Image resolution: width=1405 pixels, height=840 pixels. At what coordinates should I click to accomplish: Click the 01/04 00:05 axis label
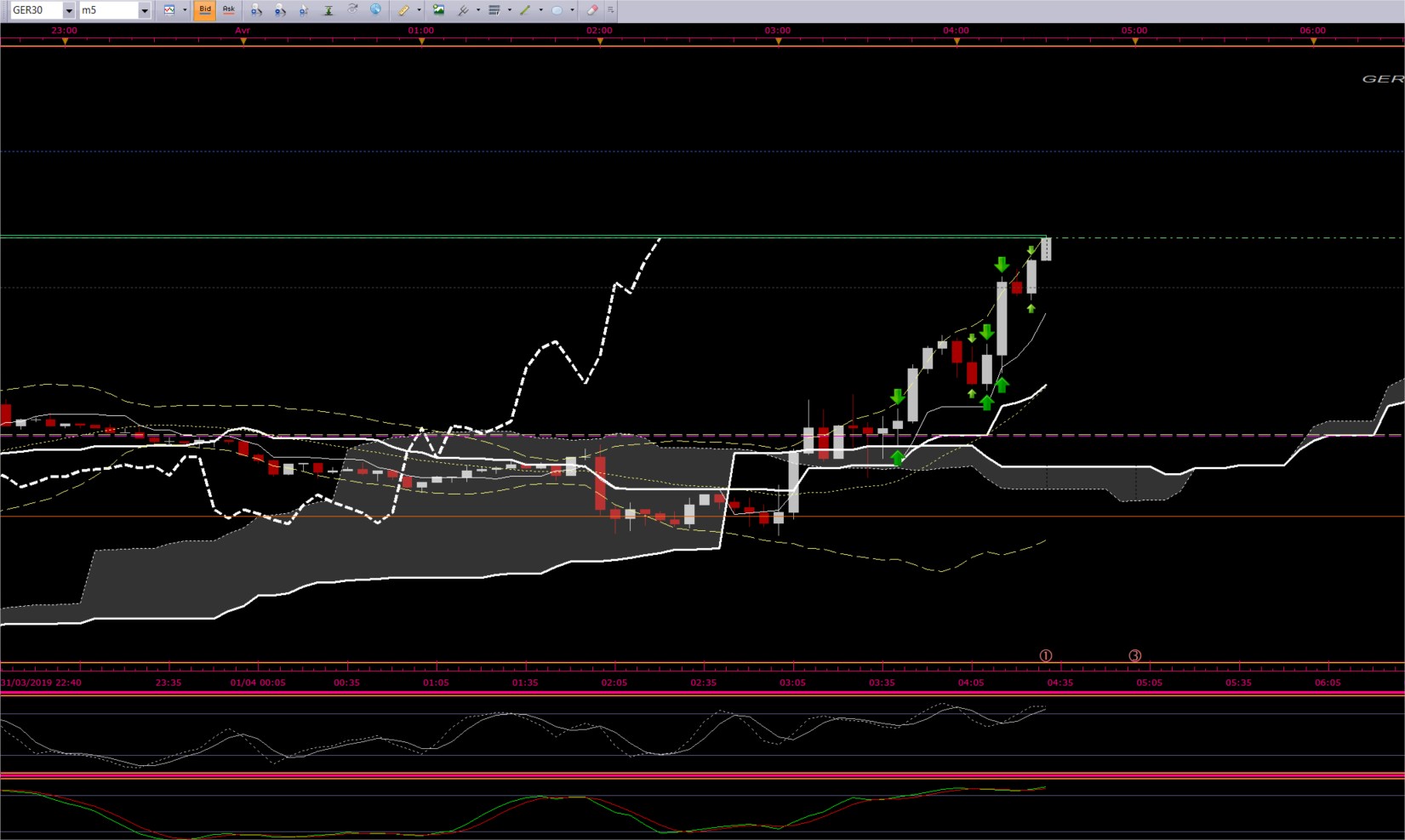tap(258, 683)
